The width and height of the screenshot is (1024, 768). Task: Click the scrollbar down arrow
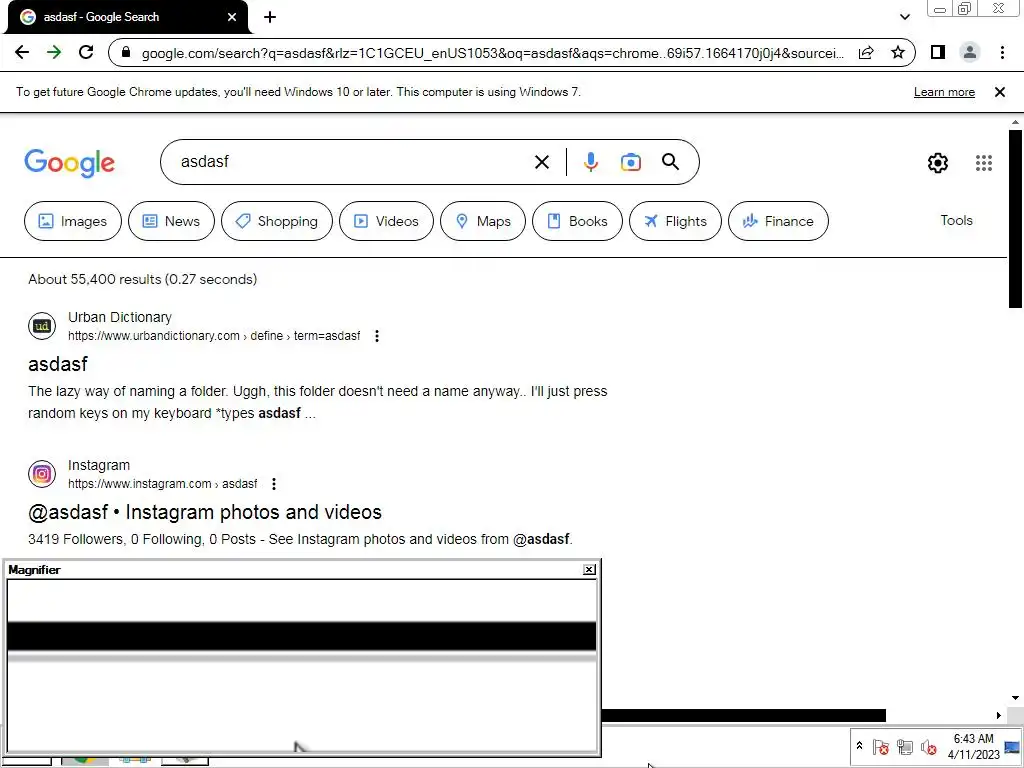pyautogui.click(x=1015, y=698)
